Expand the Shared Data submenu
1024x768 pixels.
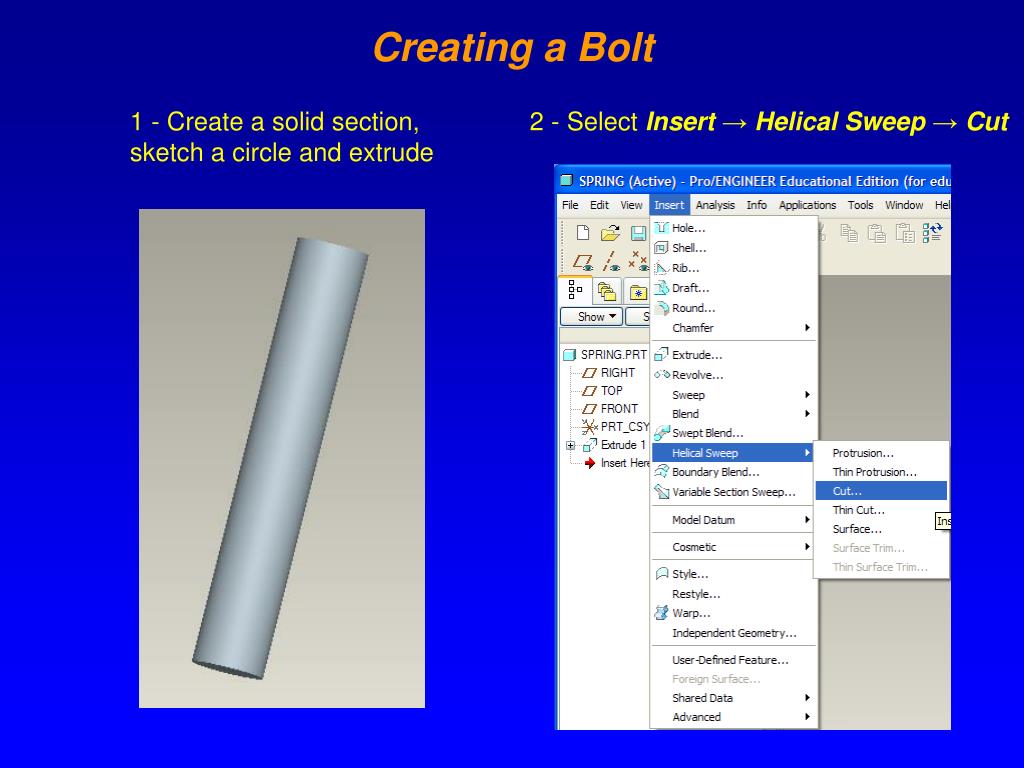tap(735, 697)
